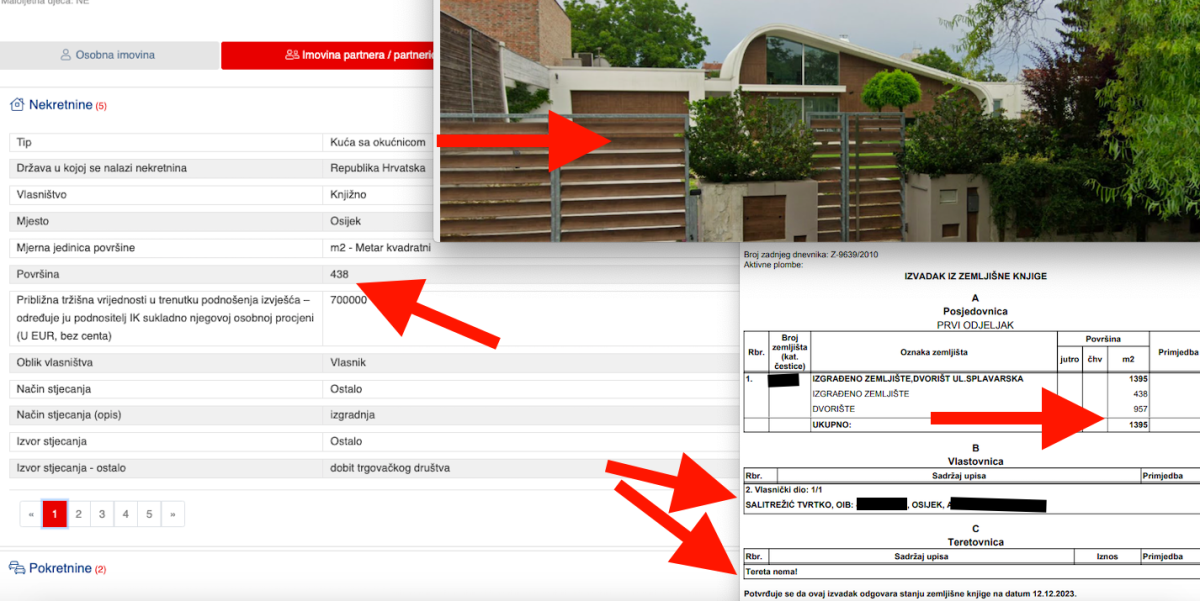The image size is (1200, 601).
Task: Click the Površina value 438
Action: [340, 274]
